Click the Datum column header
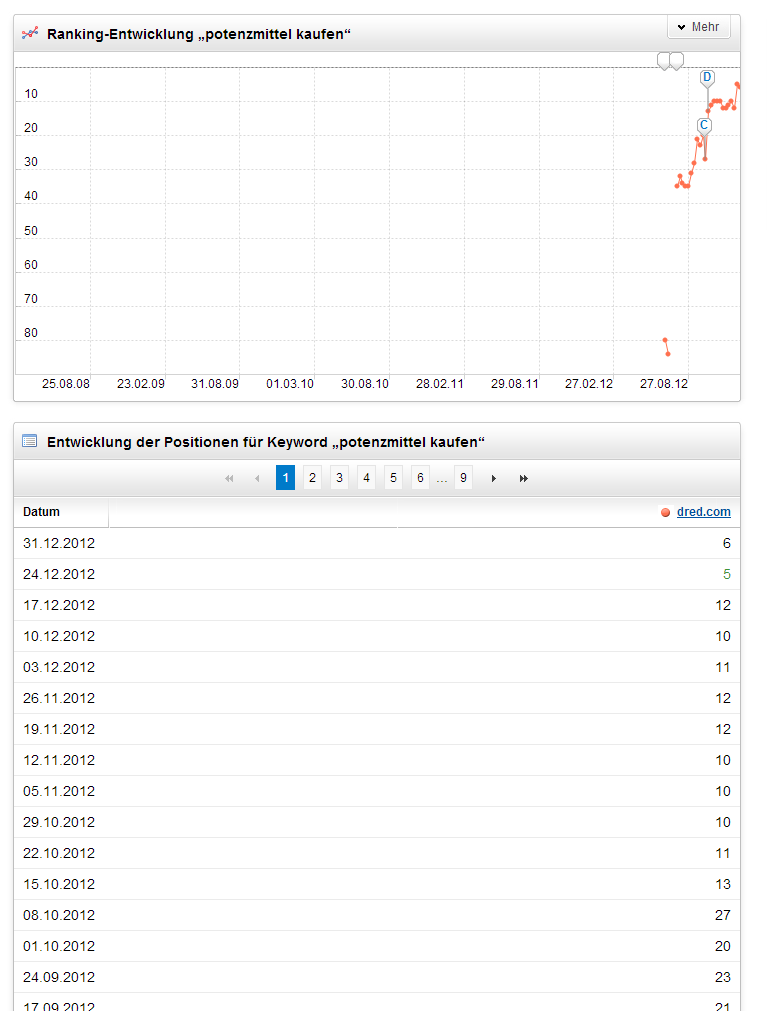767x1011 pixels. point(42,512)
